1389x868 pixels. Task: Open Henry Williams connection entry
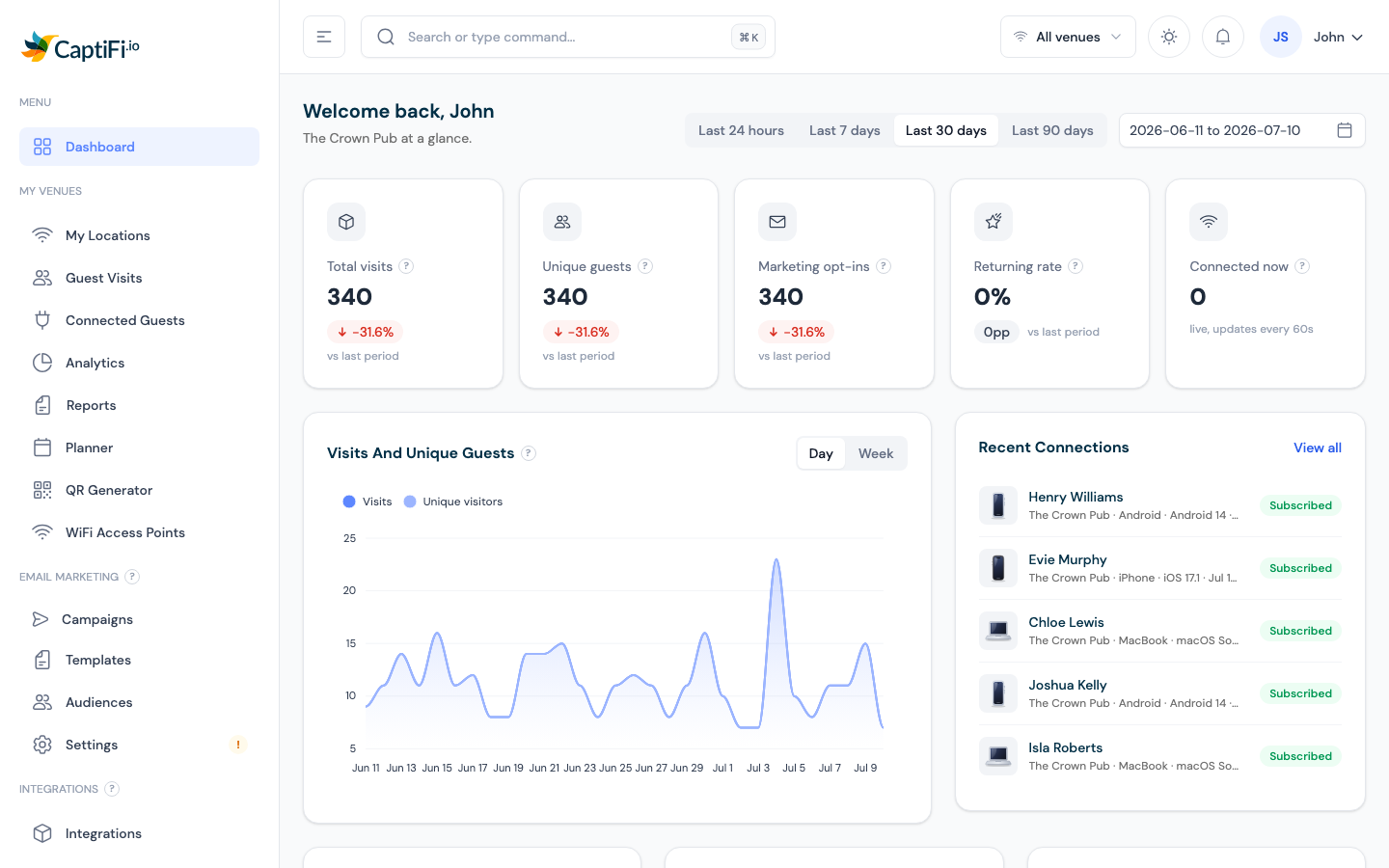[1160, 505]
